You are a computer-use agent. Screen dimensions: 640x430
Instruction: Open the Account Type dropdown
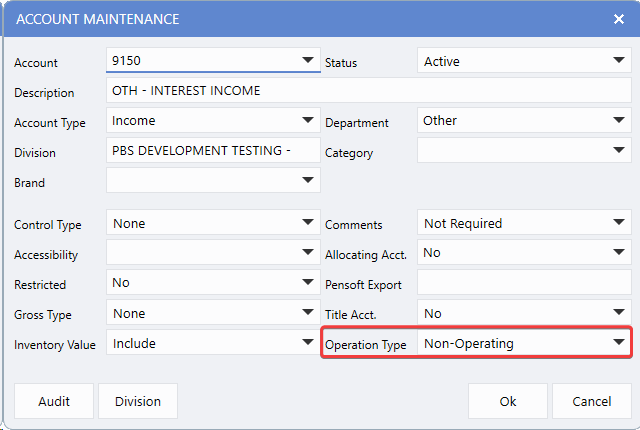pyautogui.click(x=308, y=121)
